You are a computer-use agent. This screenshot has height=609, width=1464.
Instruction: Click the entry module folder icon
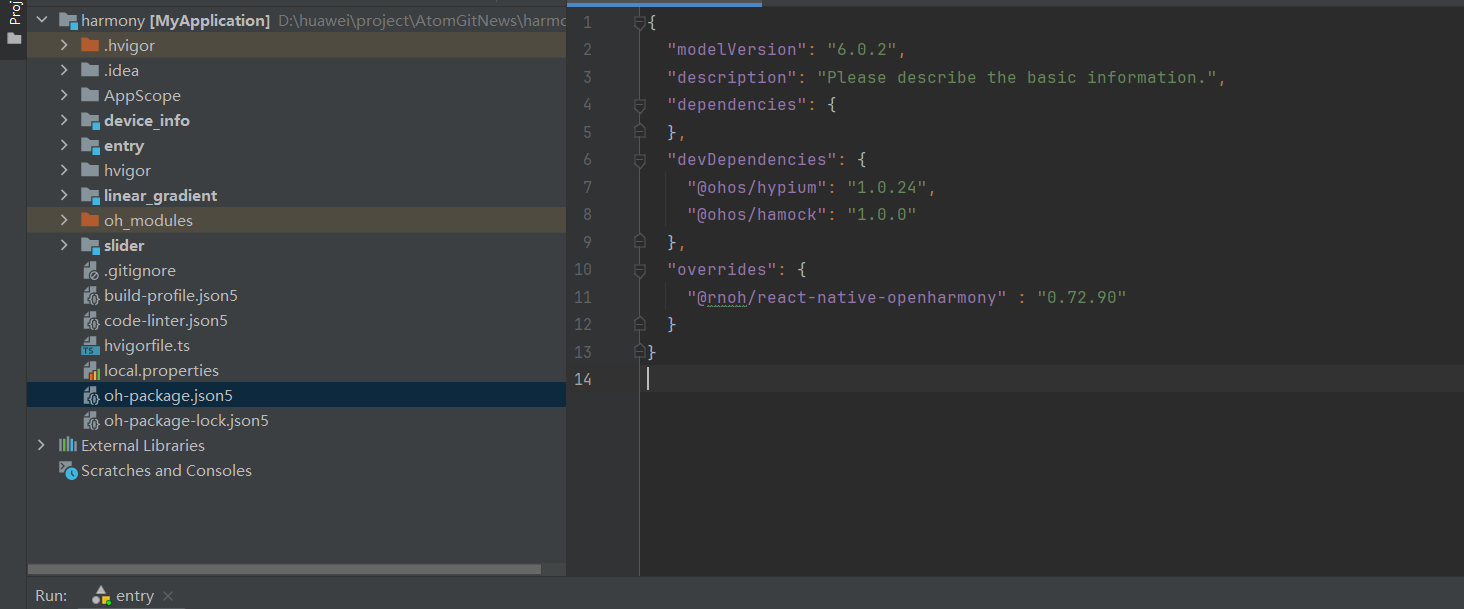90,145
